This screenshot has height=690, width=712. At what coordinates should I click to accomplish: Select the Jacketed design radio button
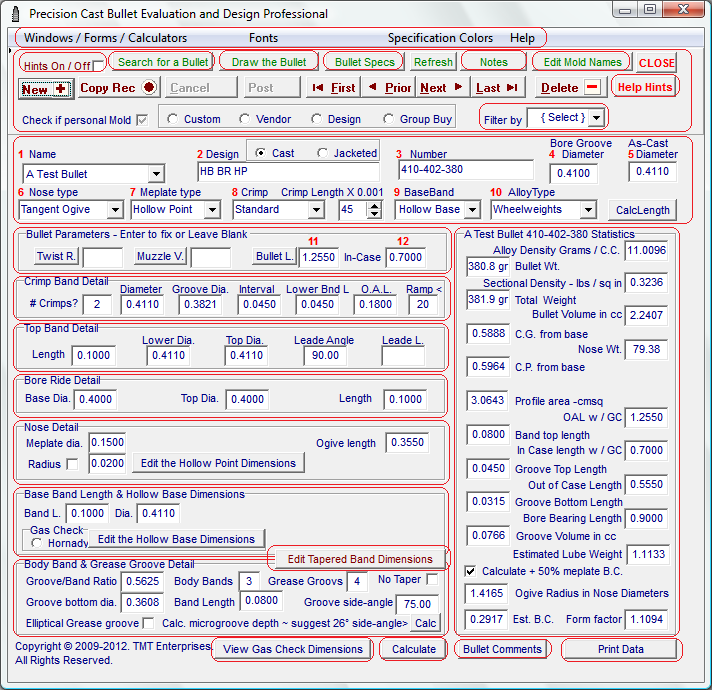point(323,153)
